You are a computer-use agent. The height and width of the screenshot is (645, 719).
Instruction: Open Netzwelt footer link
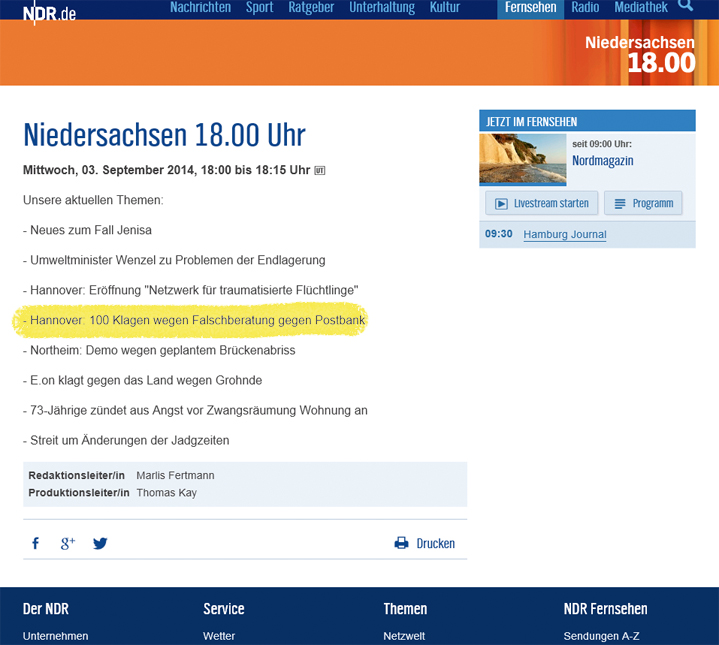click(404, 636)
